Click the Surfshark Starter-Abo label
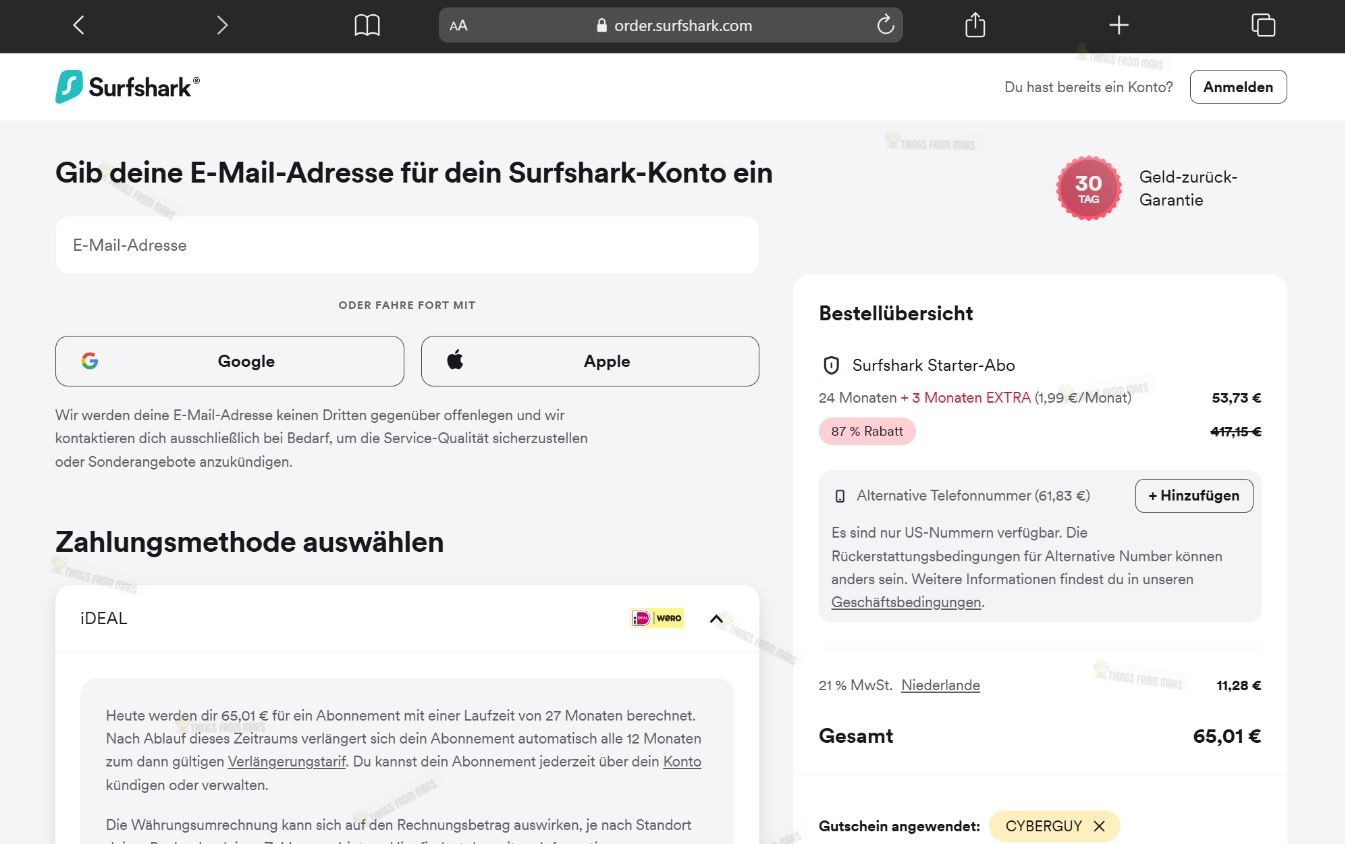This screenshot has height=844, width=1345. click(934, 365)
